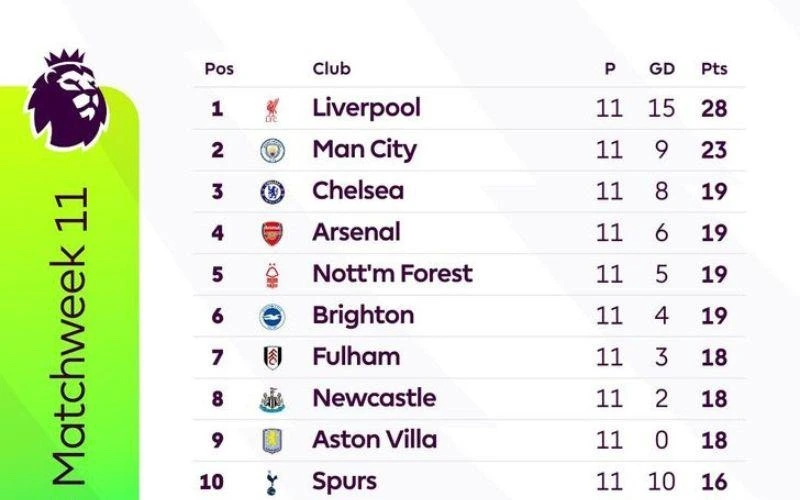
Task: Click the Man City club badge
Action: (272, 151)
